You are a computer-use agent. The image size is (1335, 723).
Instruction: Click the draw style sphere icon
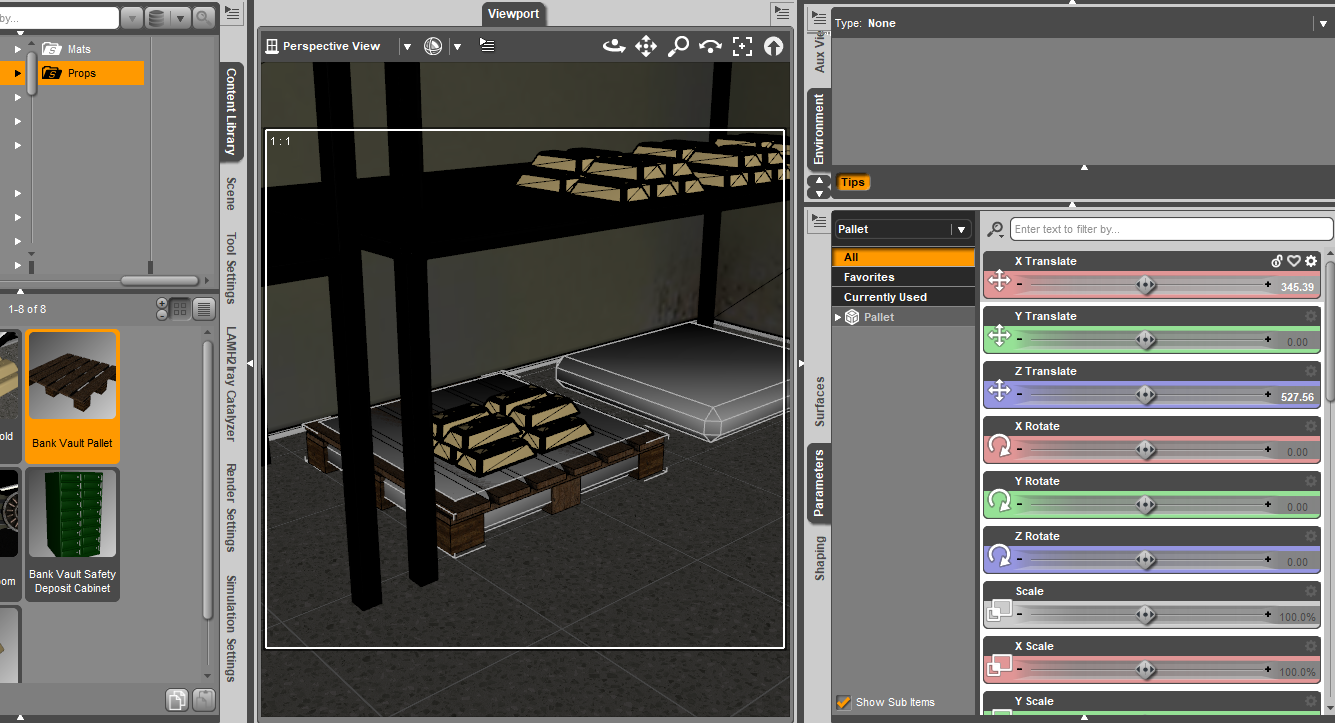[433, 46]
